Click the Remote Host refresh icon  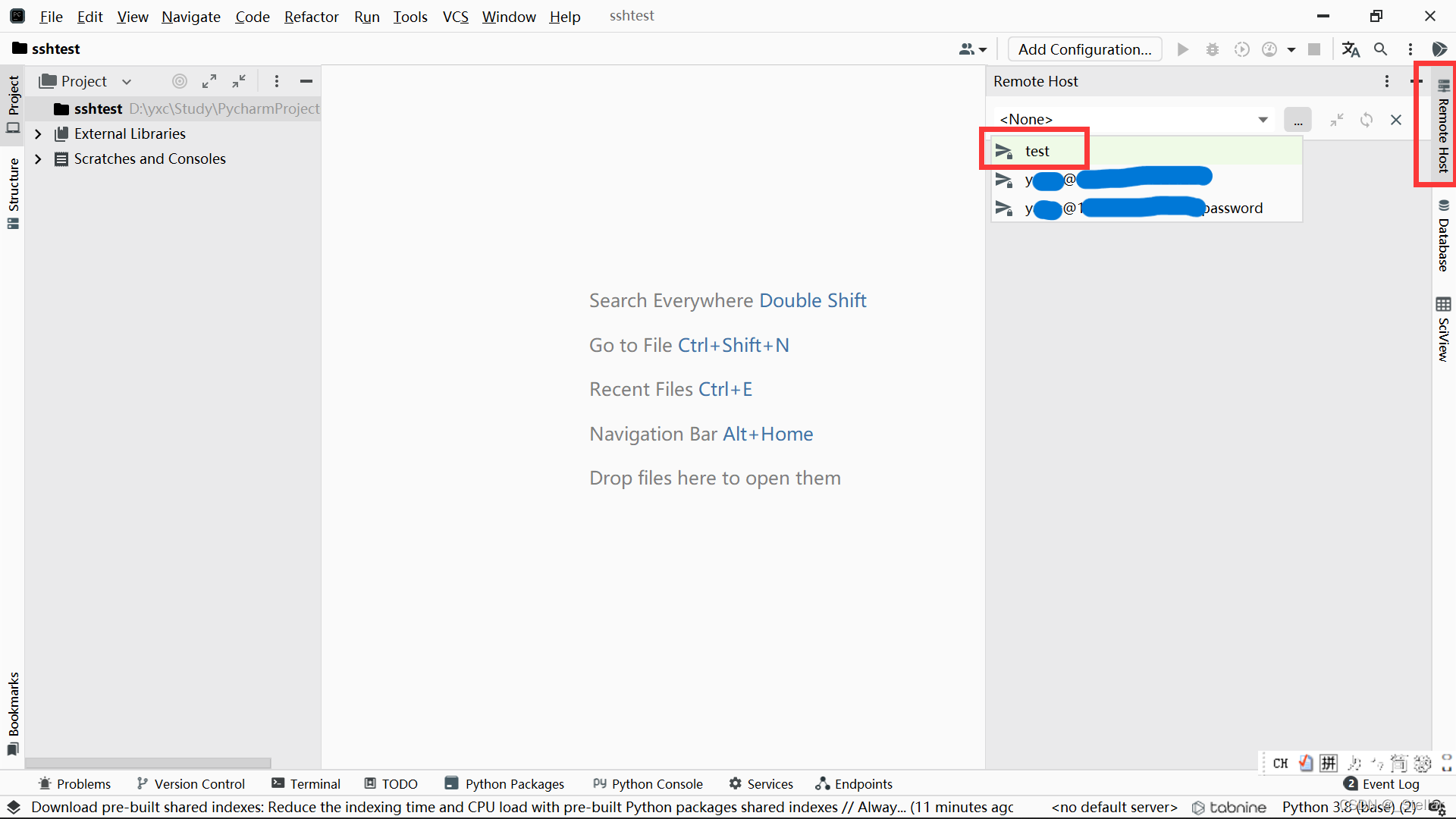pyautogui.click(x=1367, y=120)
